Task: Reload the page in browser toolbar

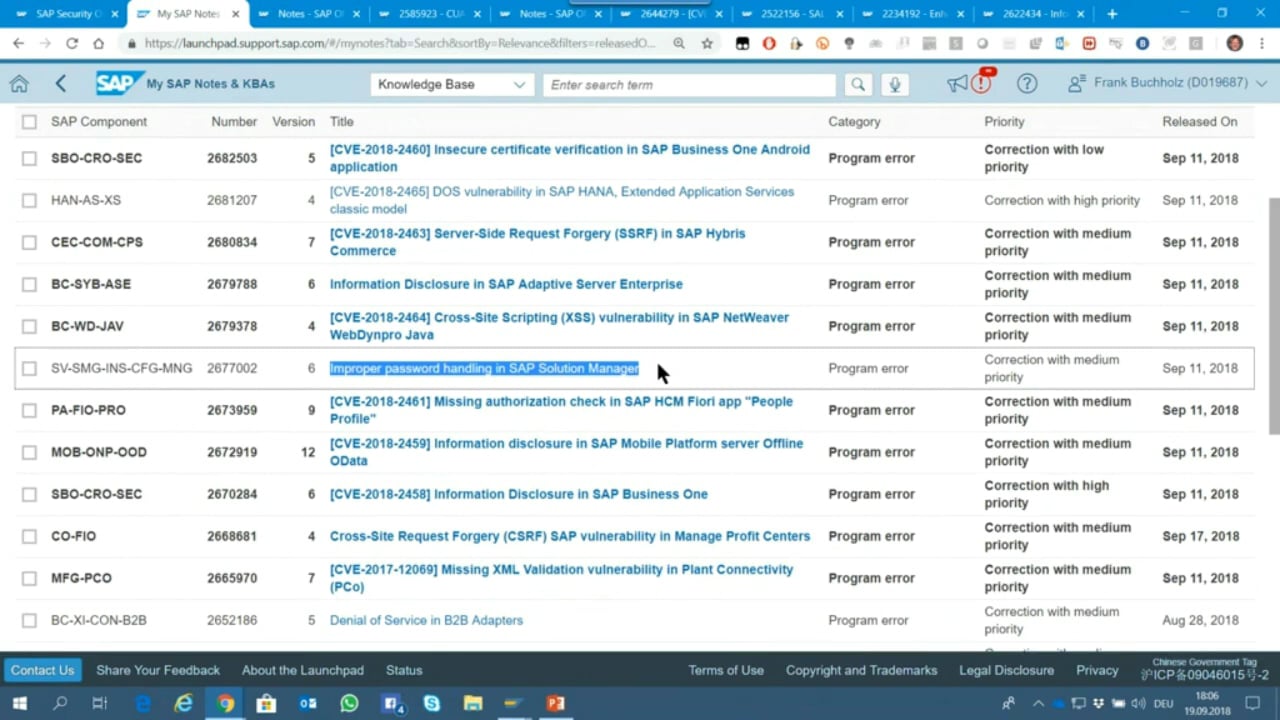Action: 72,44
